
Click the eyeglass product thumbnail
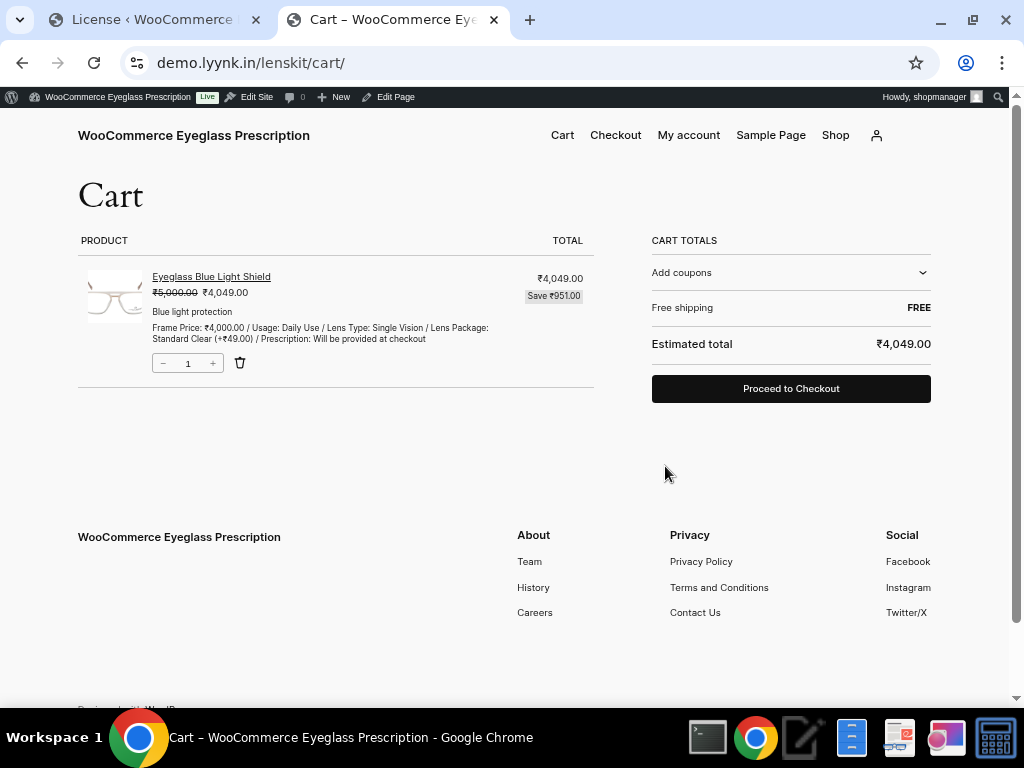click(115, 297)
